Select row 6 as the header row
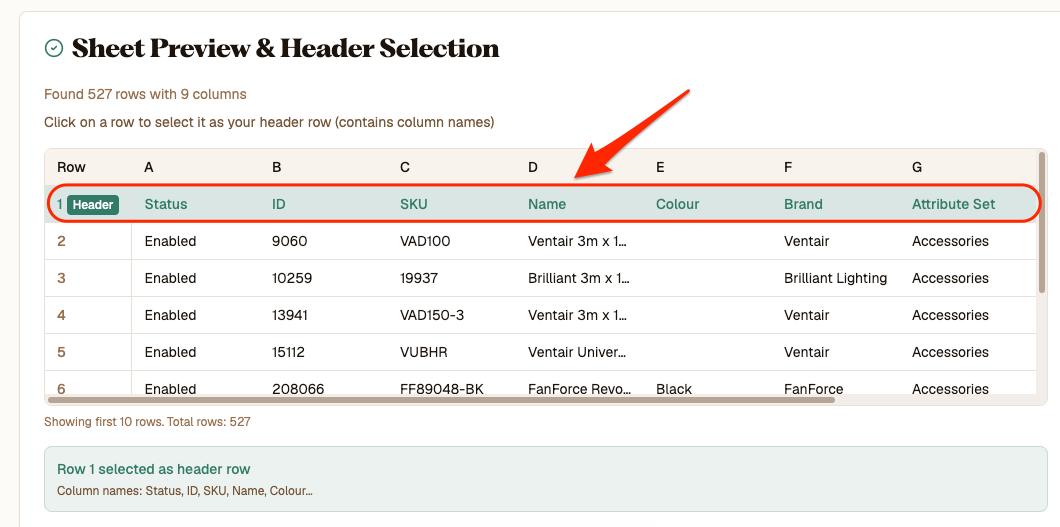Screen dimensions: 1060x527 pyautogui.click(x=540, y=383)
